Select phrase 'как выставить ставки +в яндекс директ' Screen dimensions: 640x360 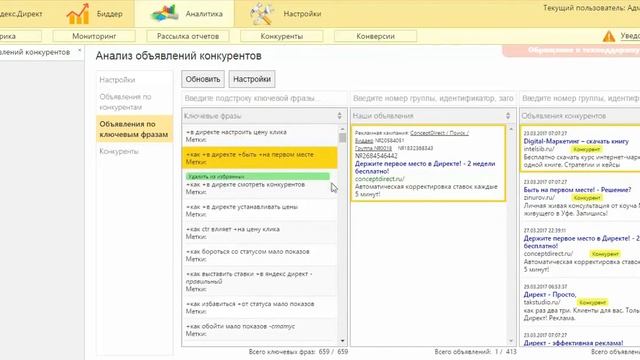260,281
